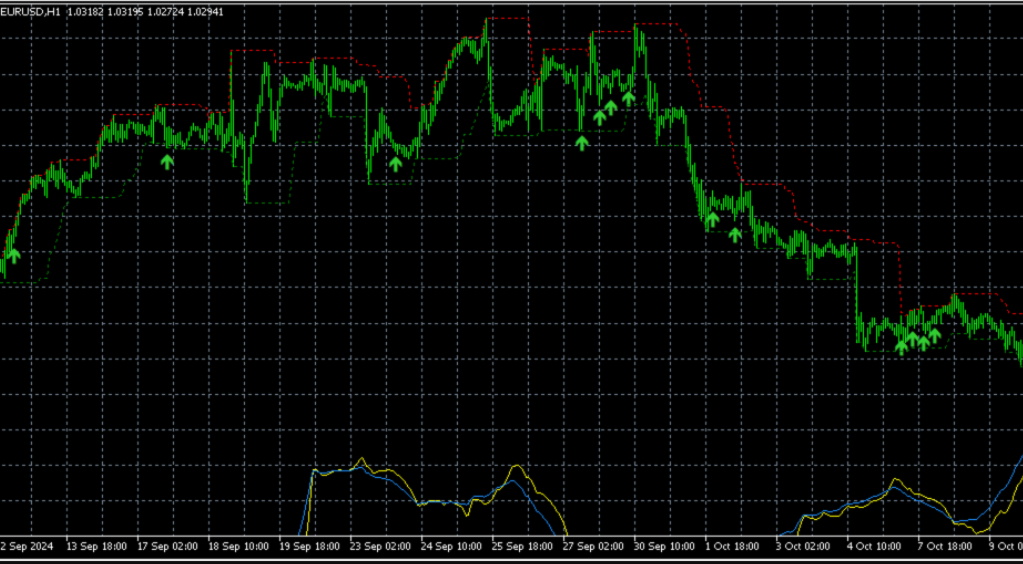Viewport: 1023px width, 564px height.
Task: Click the 4 Oct 10:00 time label
Action: (874, 546)
